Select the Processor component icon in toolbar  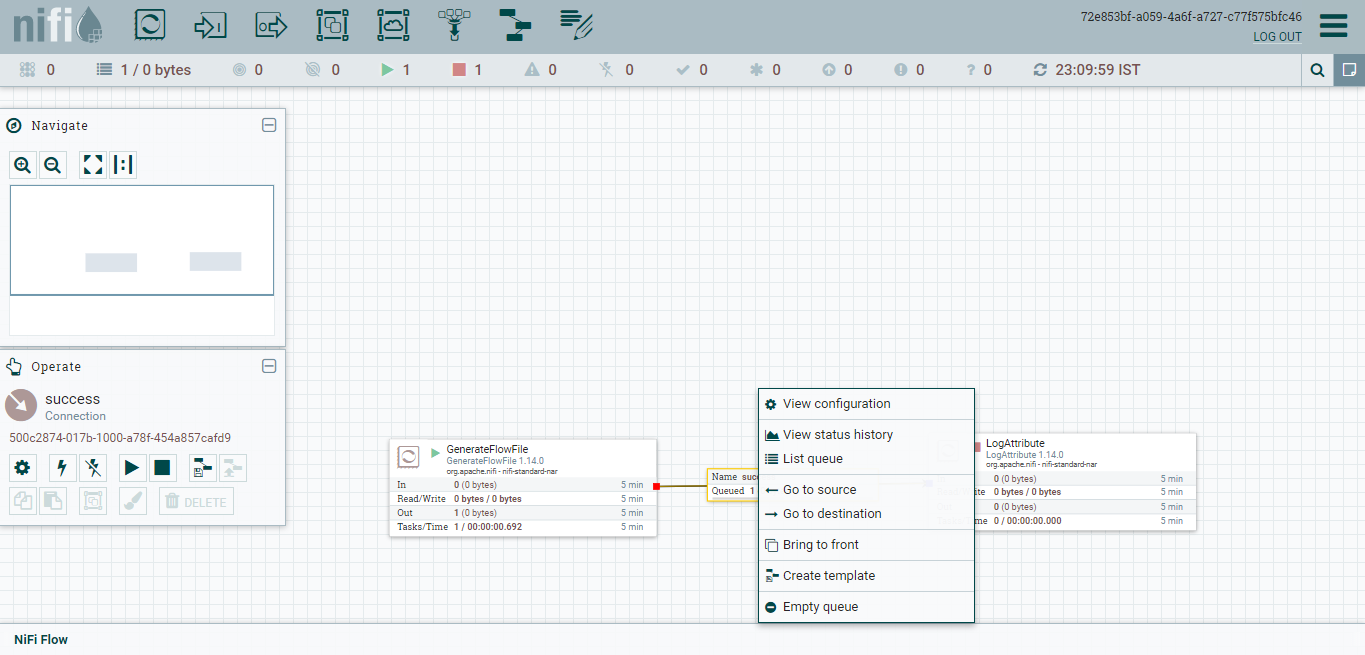149,25
